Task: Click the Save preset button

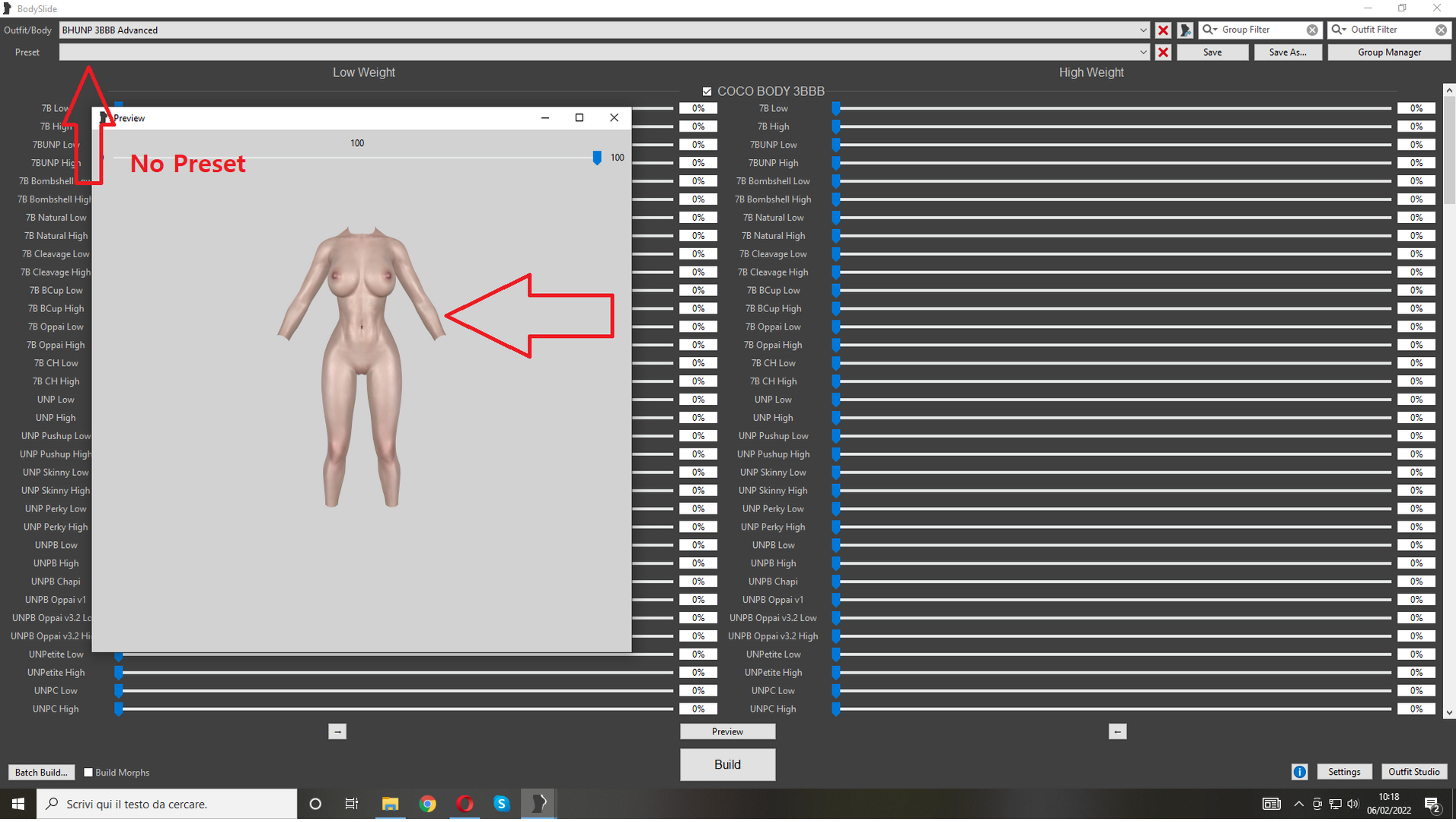Action: 1212,53
